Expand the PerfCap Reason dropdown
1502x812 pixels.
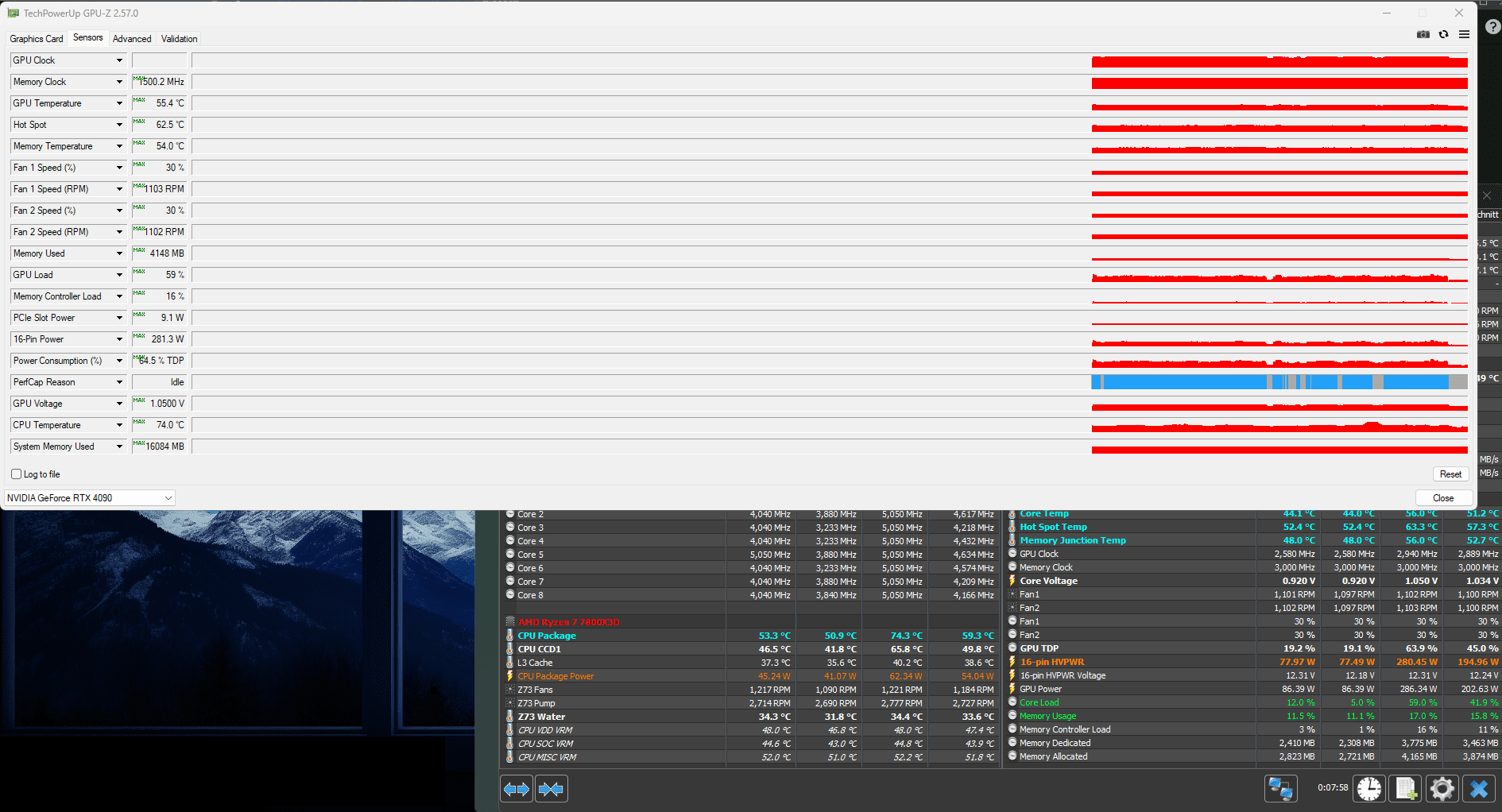click(119, 382)
